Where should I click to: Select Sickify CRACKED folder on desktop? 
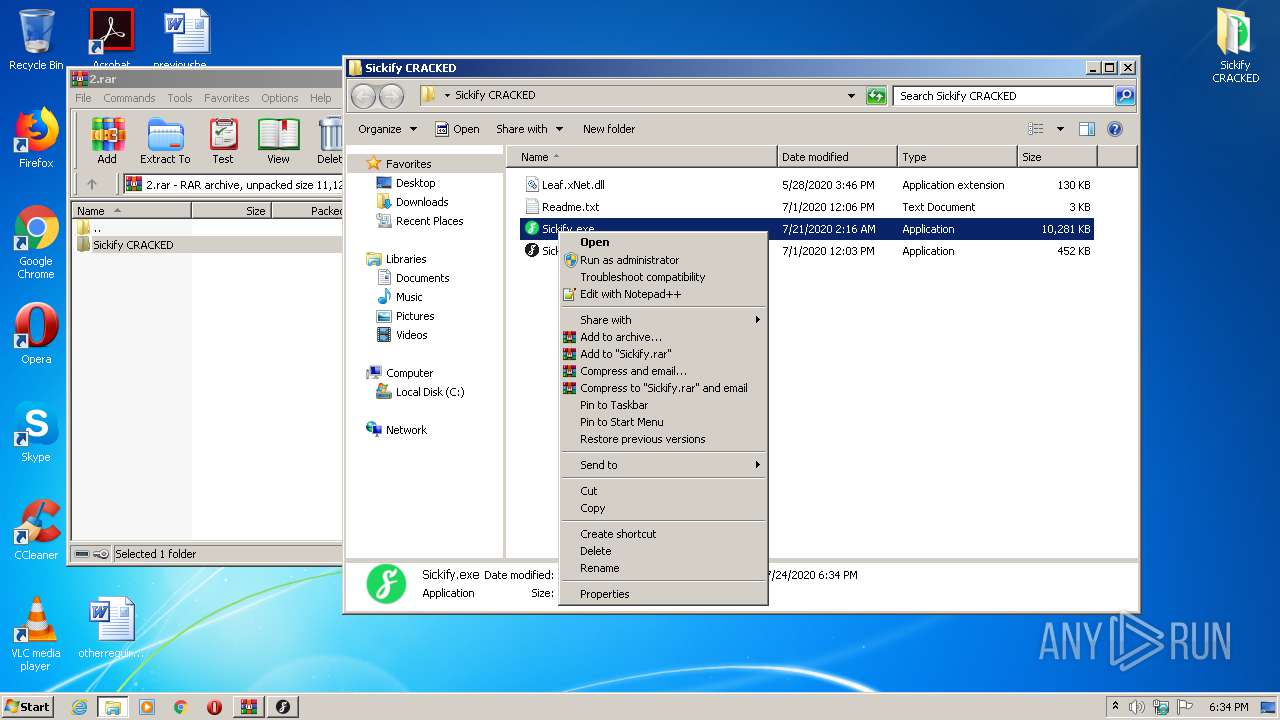[1236, 45]
